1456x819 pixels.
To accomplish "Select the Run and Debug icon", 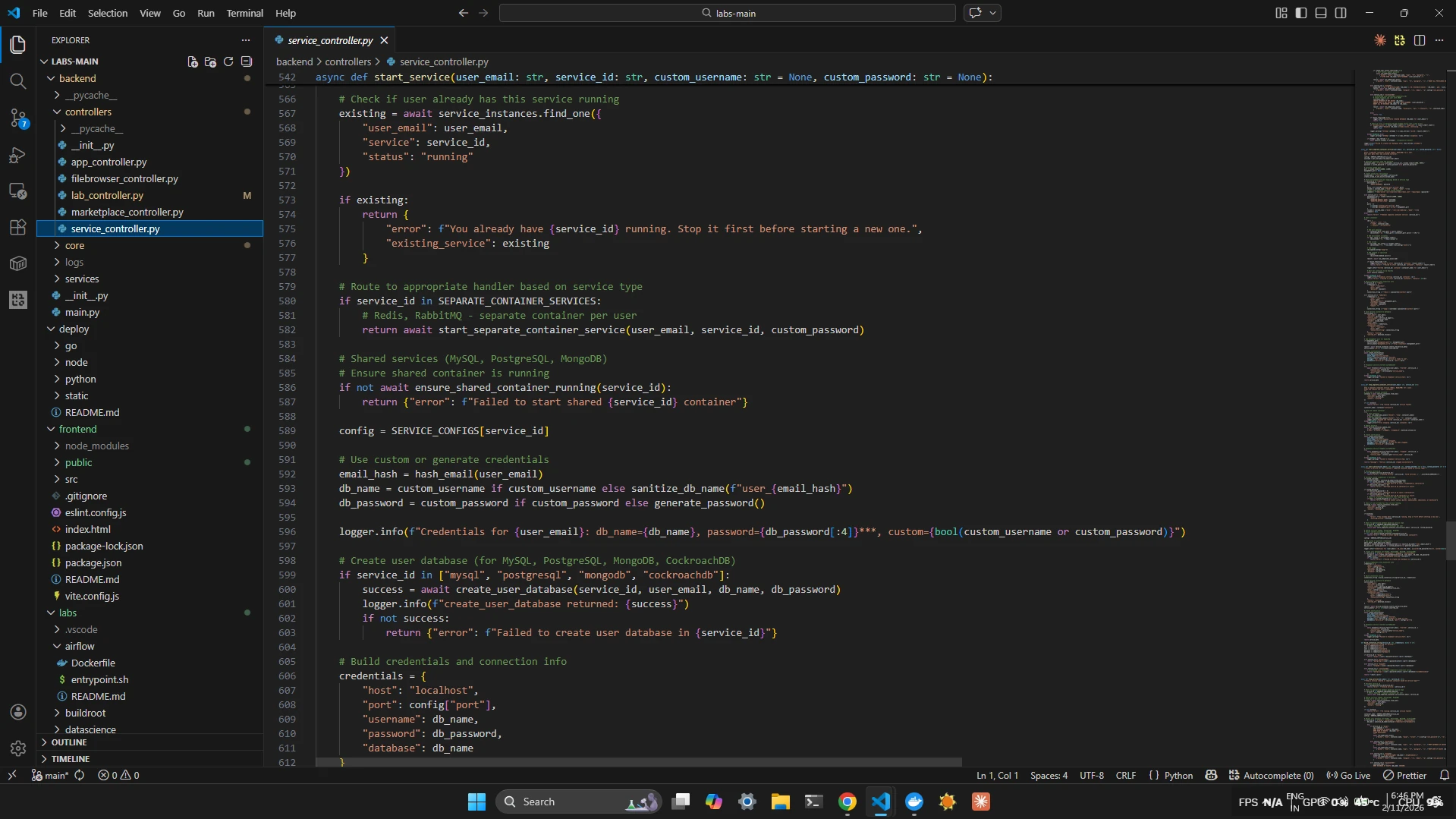I will point(18,155).
